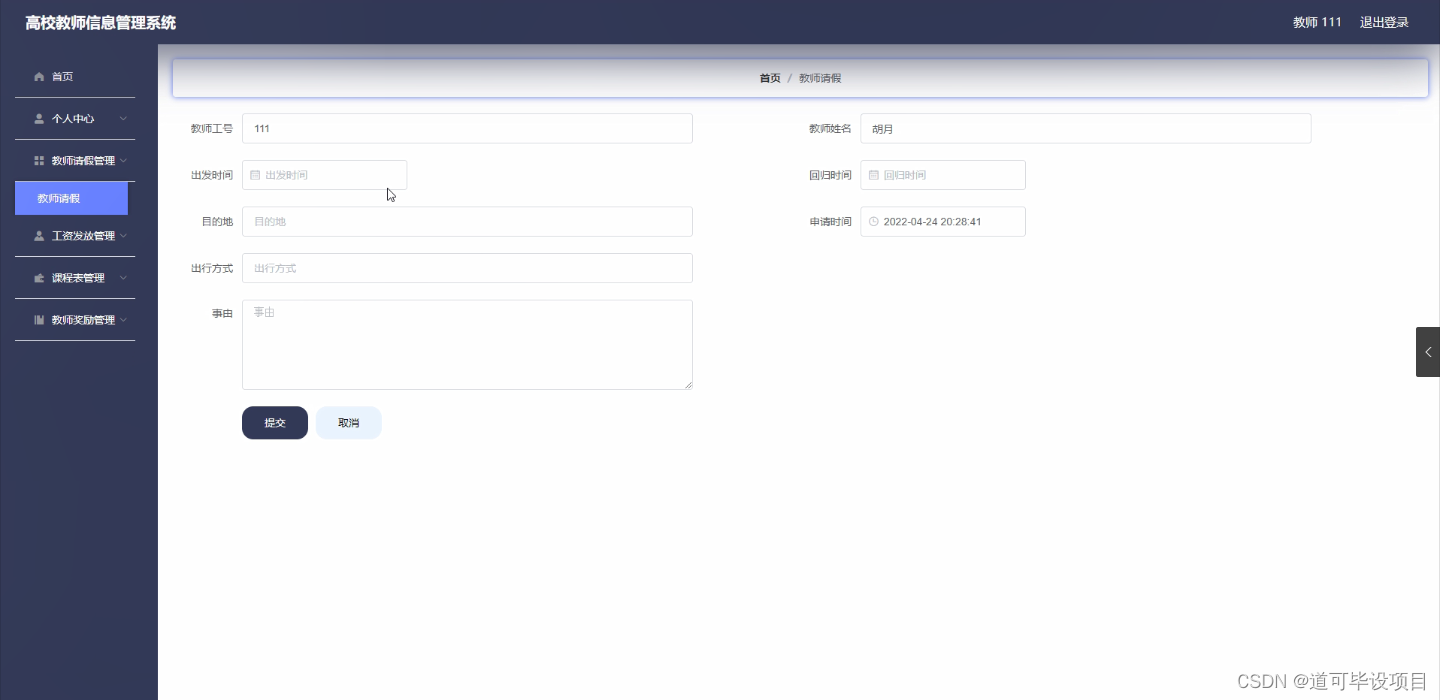The image size is (1440, 700).
Task: Click the clock icon in 申请时间 field
Action: 873,222
